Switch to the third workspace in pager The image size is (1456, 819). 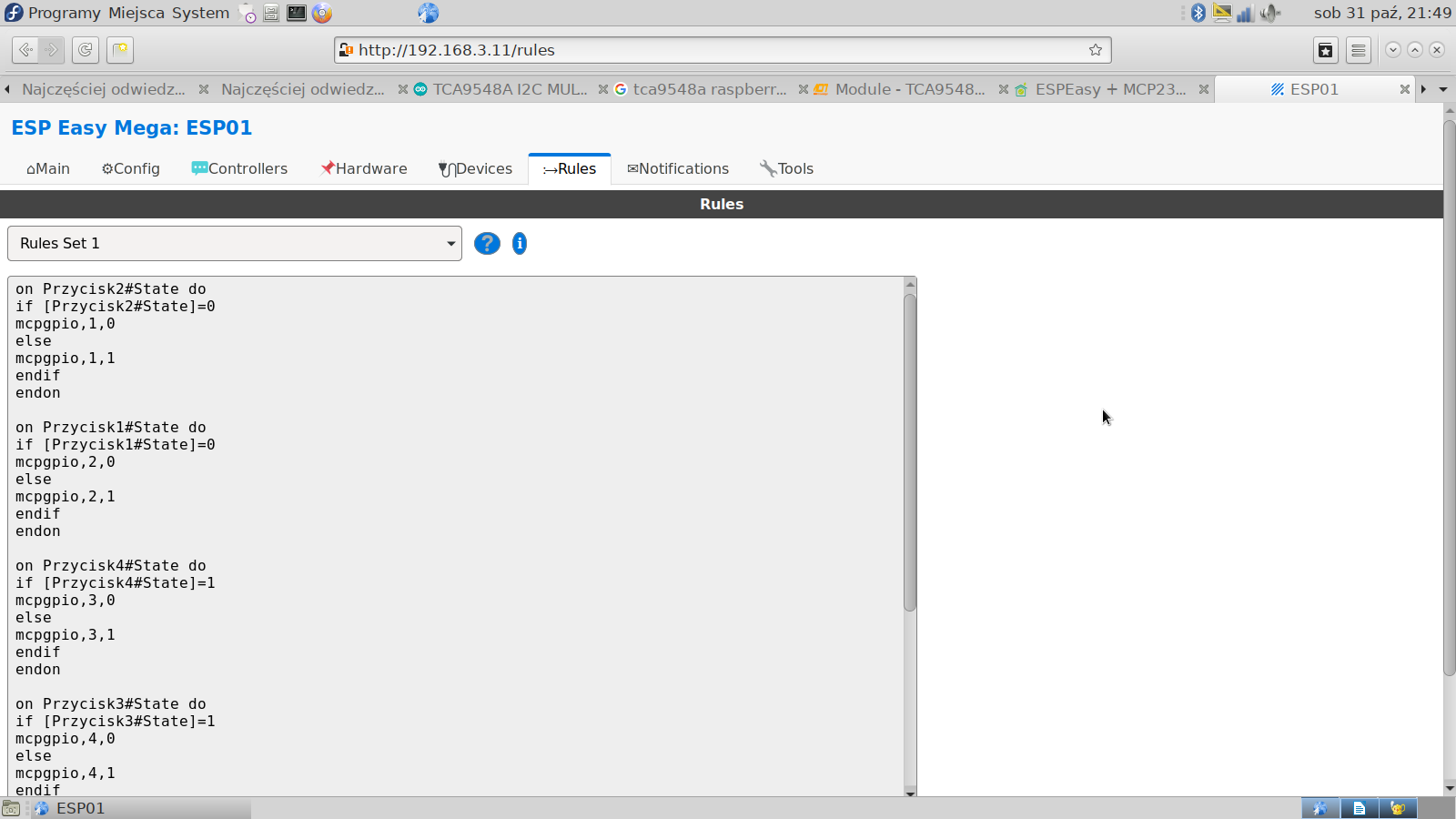1398,808
